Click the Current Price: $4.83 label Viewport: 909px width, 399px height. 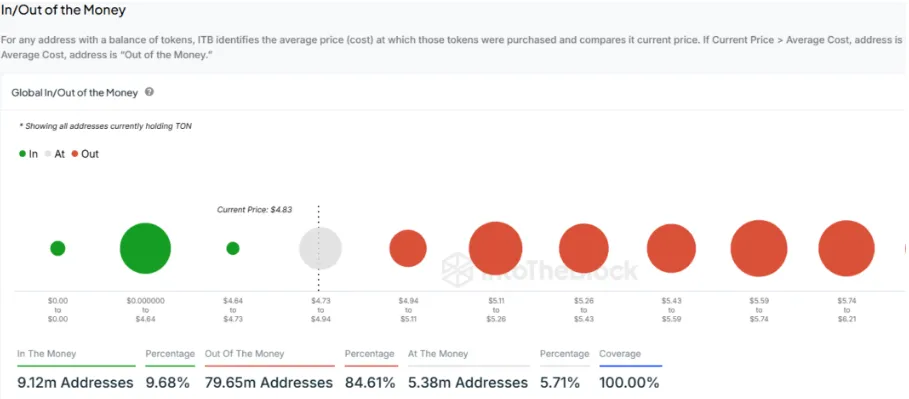(254, 209)
